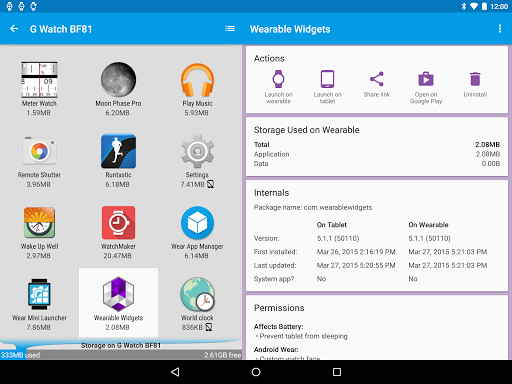Click the Total storage row
The height and width of the screenshot is (384, 512).
pyautogui.click(x=377, y=144)
